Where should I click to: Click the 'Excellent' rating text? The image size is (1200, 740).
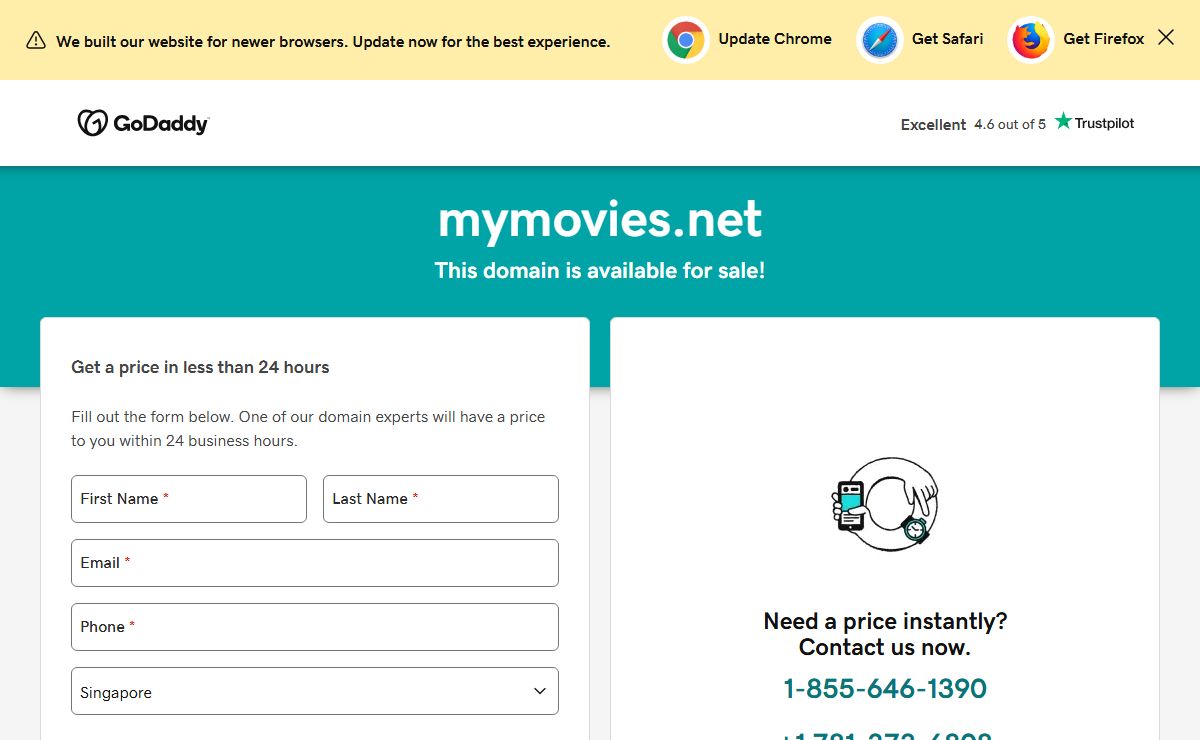(x=933, y=125)
